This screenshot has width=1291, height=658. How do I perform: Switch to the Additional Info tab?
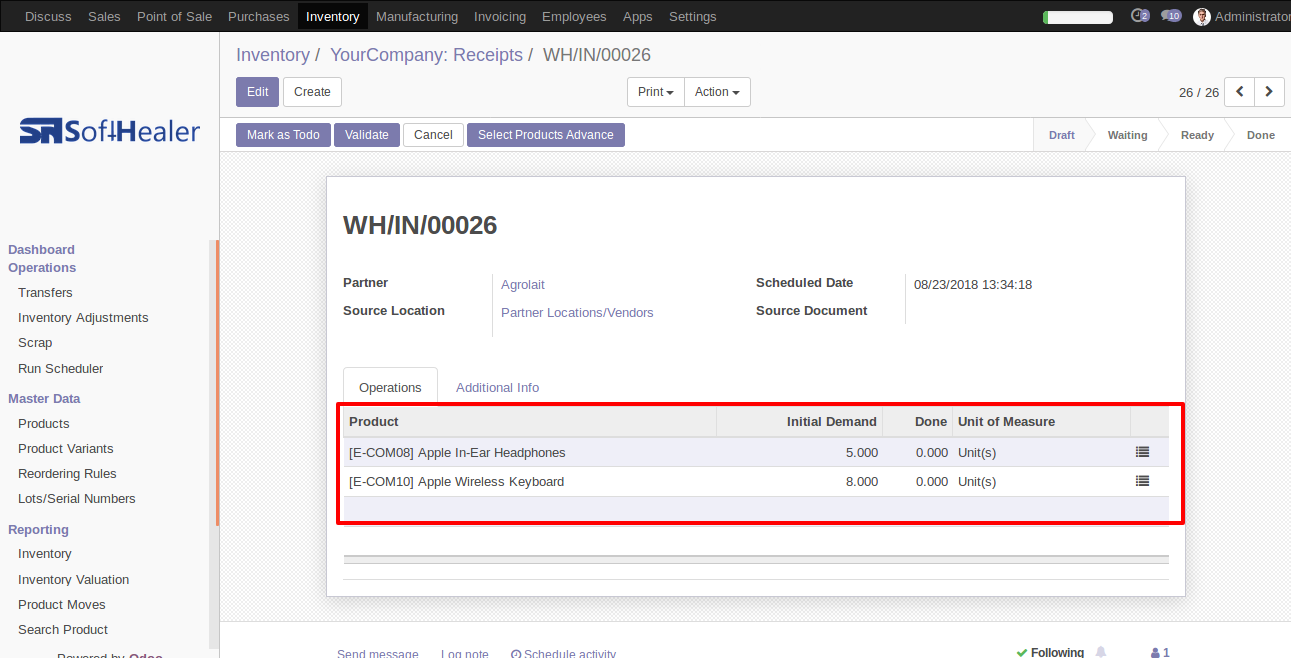coord(497,387)
